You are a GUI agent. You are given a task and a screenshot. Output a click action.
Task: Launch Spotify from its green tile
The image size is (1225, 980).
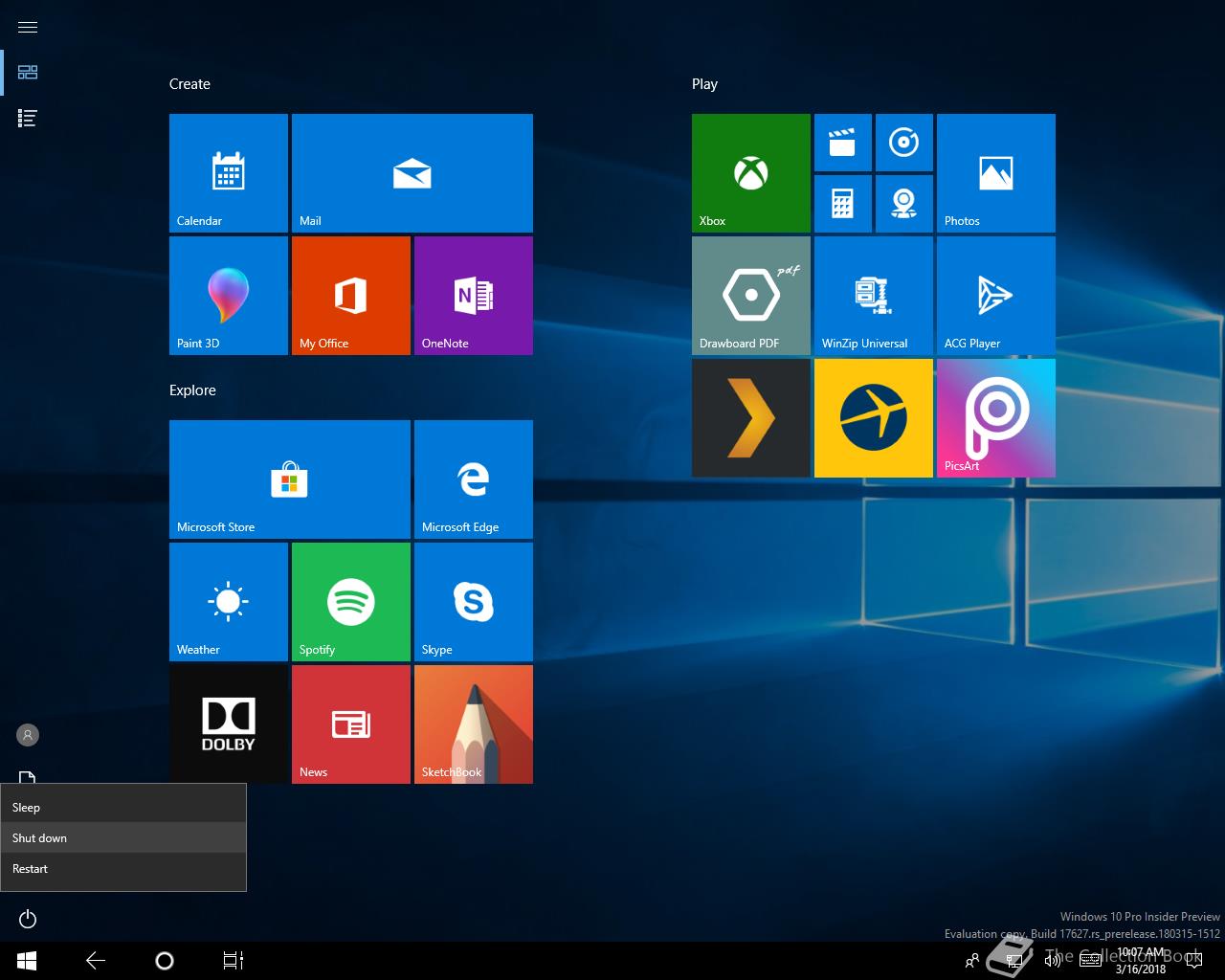pyautogui.click(x=351, y=602)
